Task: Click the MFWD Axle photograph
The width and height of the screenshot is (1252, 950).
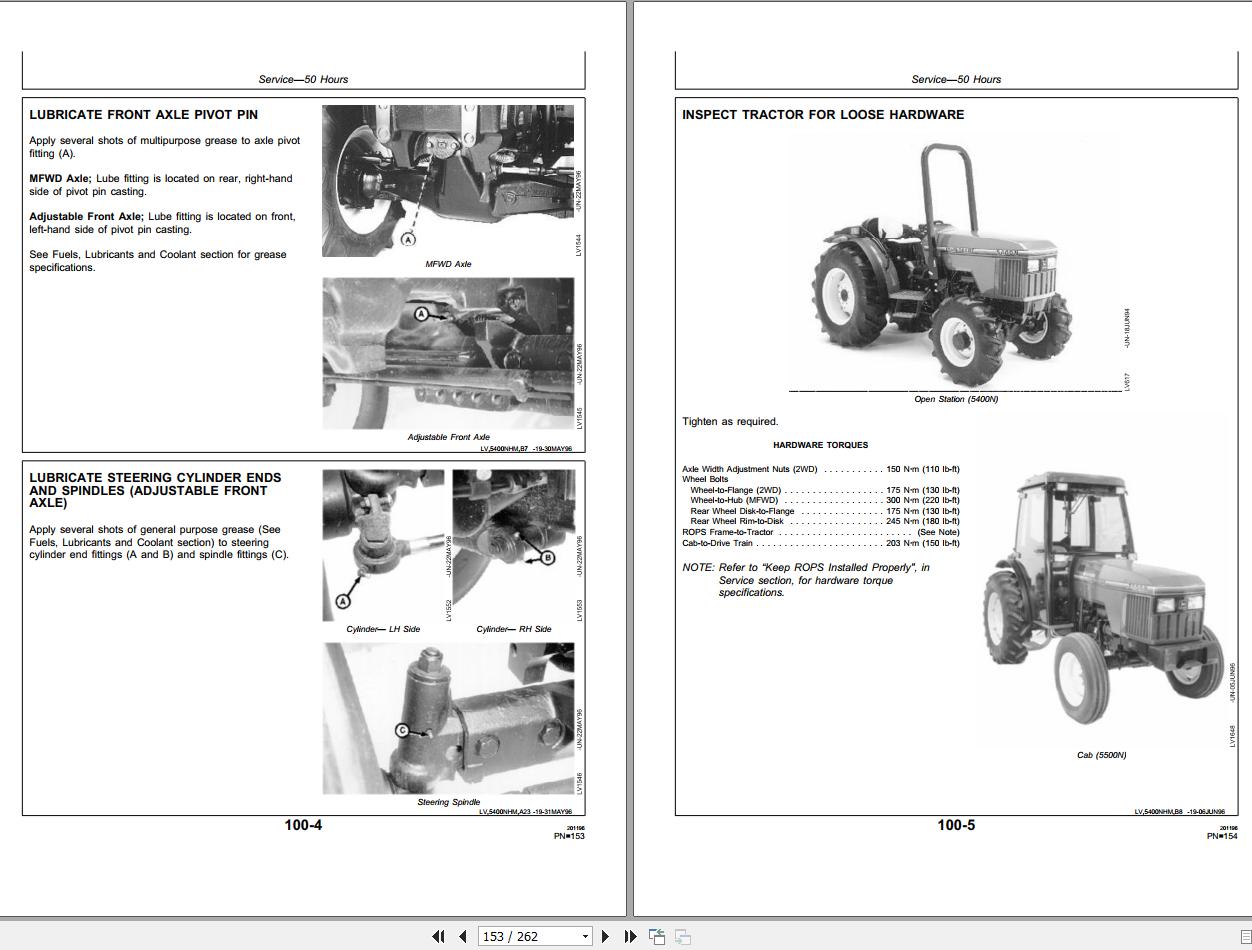Action: pyautogui.click(x=447, y=180)
